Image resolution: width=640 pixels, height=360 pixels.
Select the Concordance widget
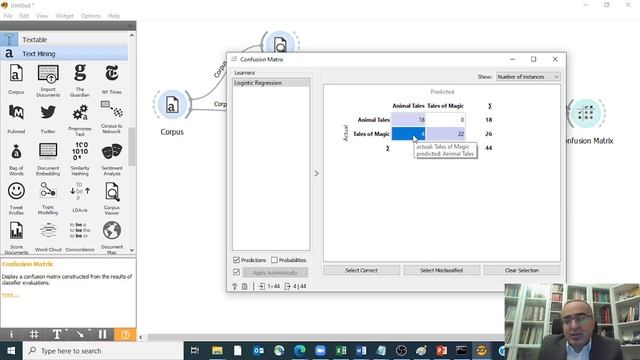[x=80, y=237]
